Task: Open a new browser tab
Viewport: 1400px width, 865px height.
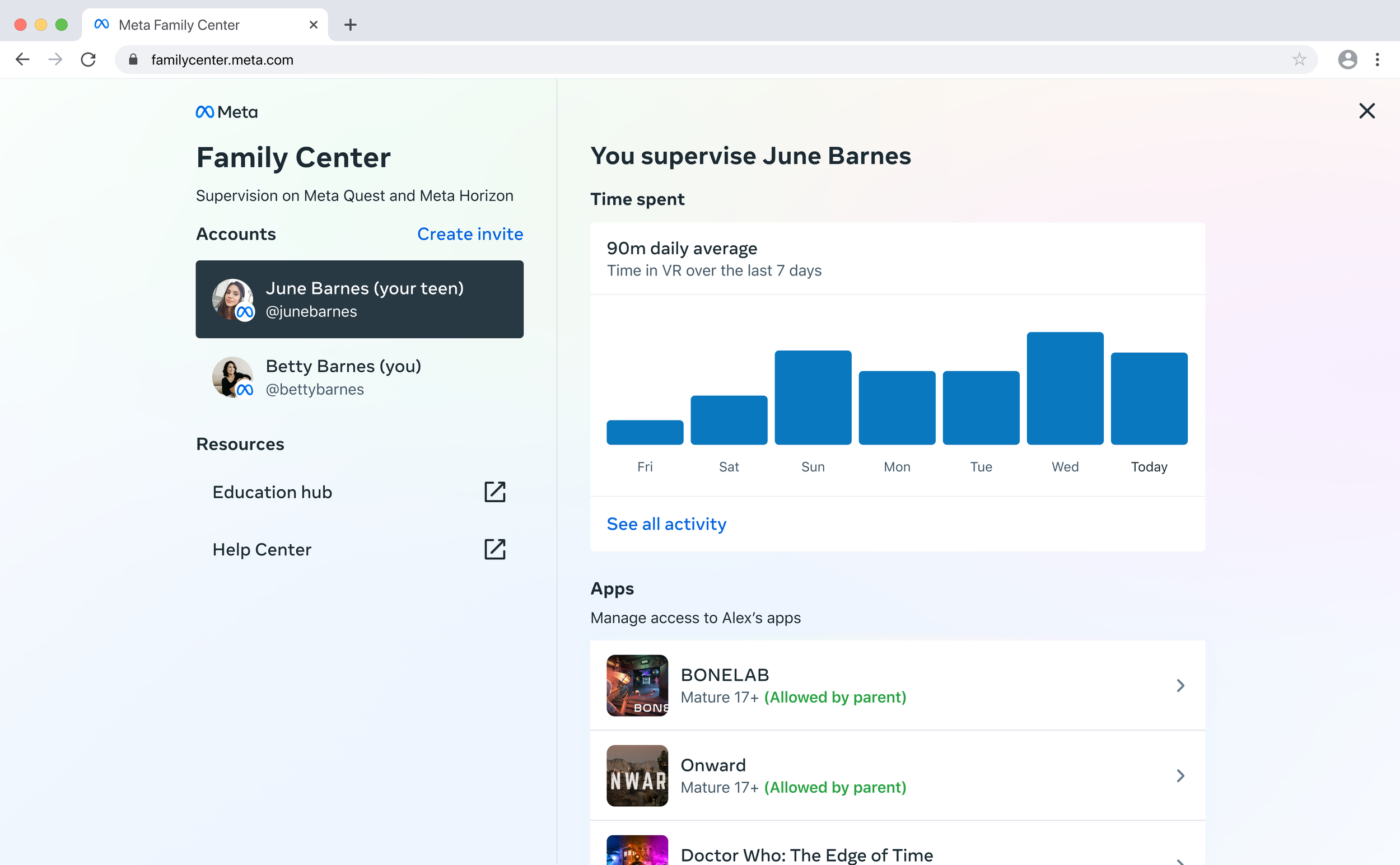Action: point(350,25)
